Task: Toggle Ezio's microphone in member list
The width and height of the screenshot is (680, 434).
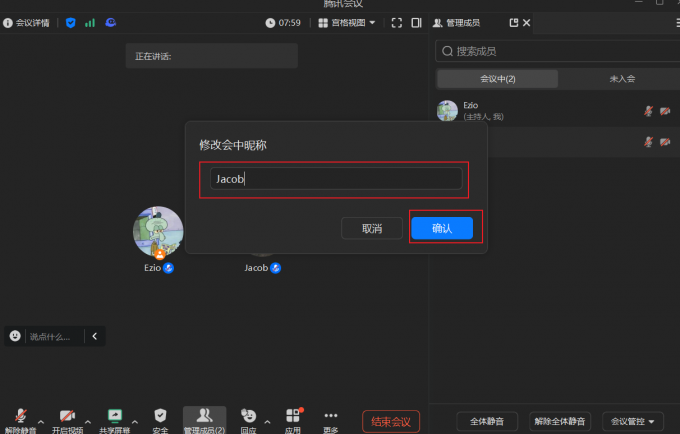Action: click(648, 111)
